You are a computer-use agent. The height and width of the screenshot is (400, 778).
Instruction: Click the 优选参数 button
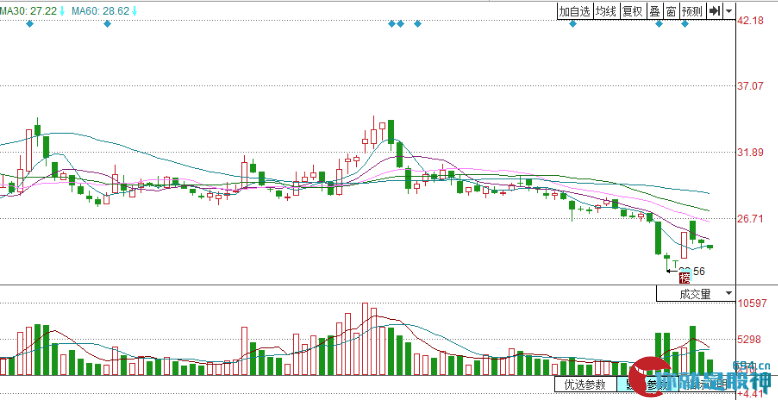[585, 384]
